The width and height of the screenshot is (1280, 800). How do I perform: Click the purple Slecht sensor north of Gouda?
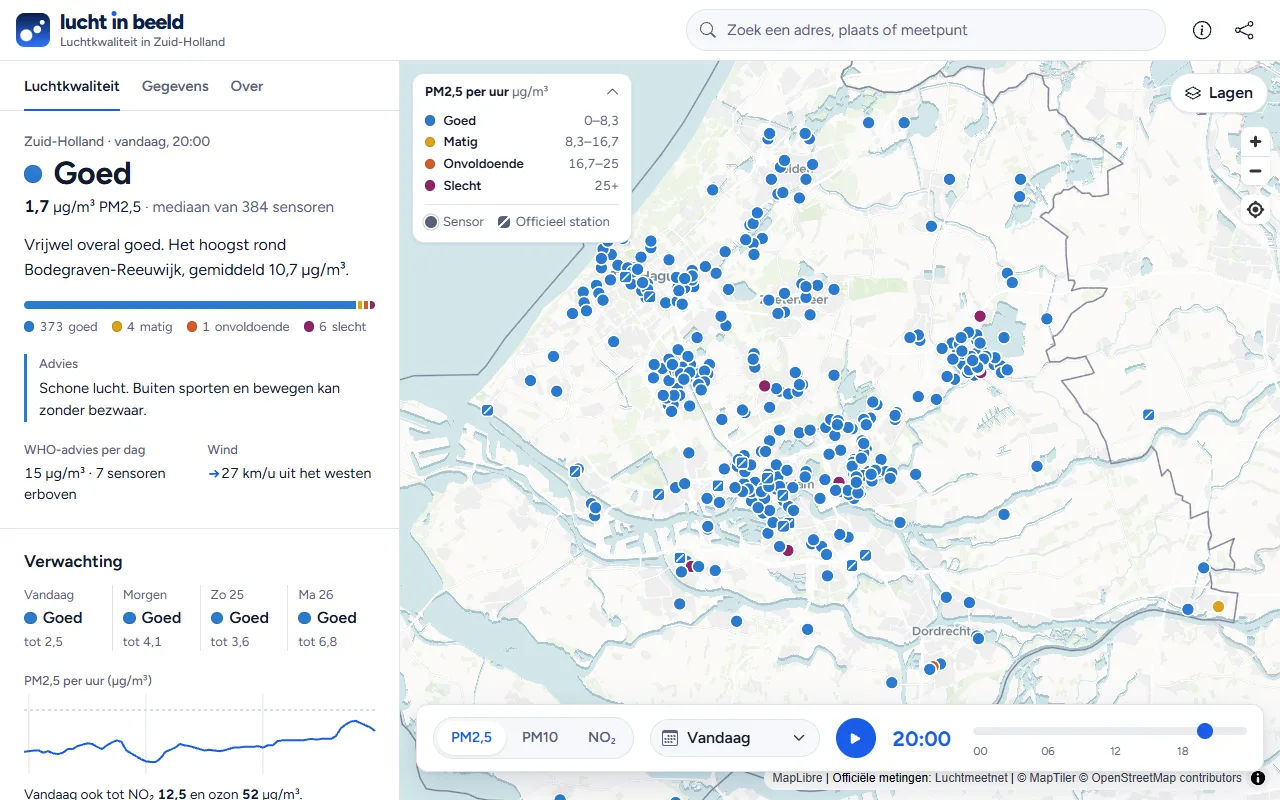pyautogui.click(x=980, y=316)
